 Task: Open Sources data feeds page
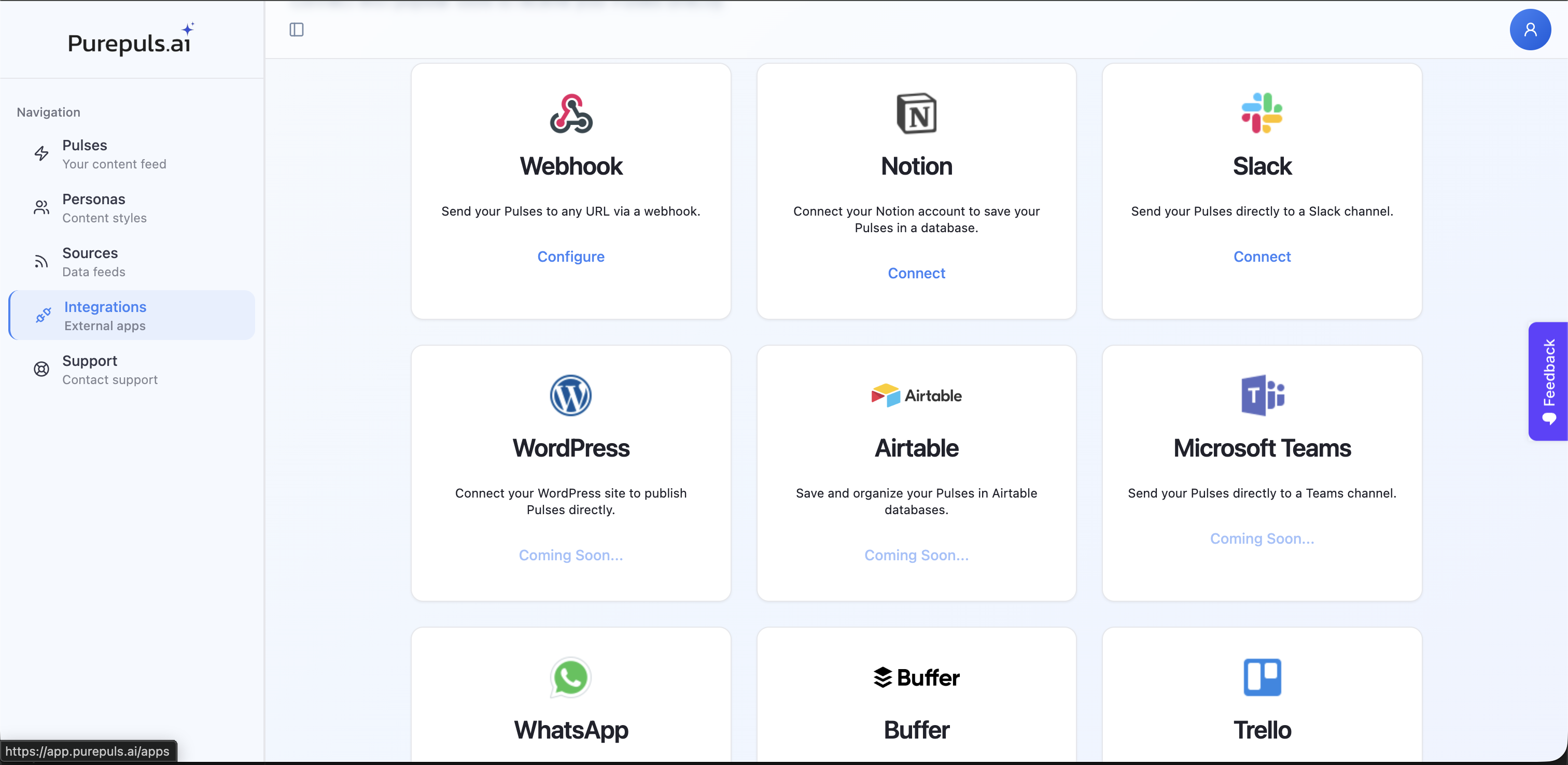pyautogui.click(x=94, y=262)
